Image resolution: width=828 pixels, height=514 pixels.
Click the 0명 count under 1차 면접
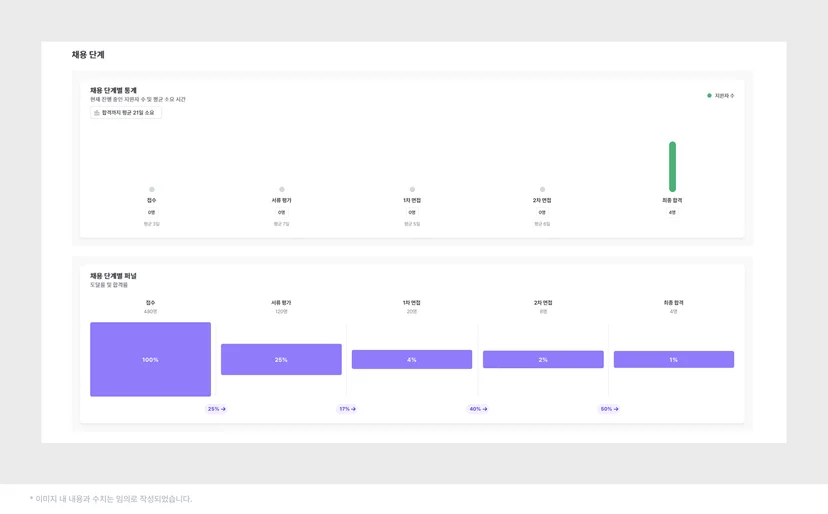click(412, 212)
